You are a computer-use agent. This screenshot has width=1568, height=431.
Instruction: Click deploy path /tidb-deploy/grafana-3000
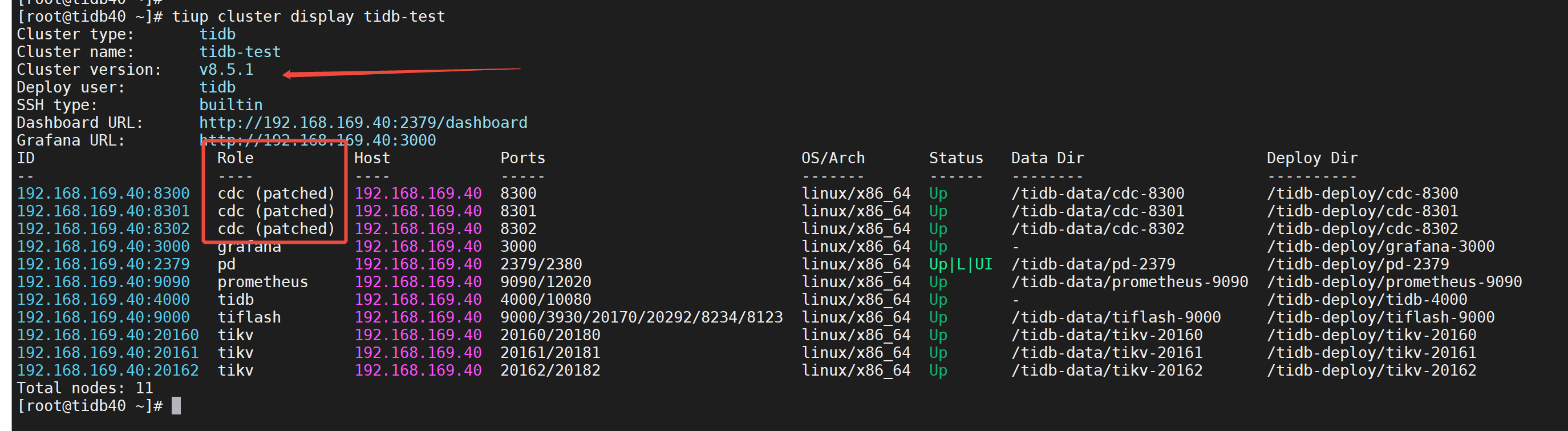1380,246
